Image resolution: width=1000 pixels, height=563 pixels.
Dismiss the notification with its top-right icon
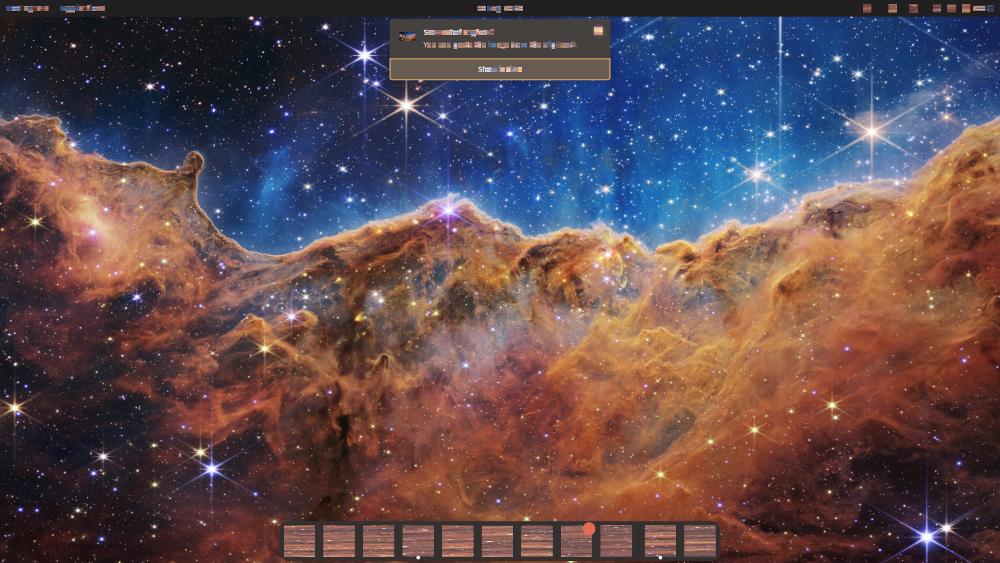598,31
